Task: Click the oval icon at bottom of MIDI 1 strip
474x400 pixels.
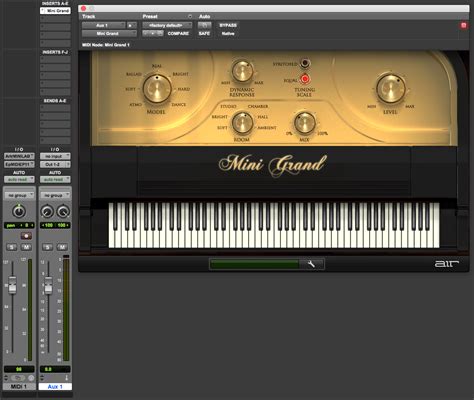Action: click(18, 378)
